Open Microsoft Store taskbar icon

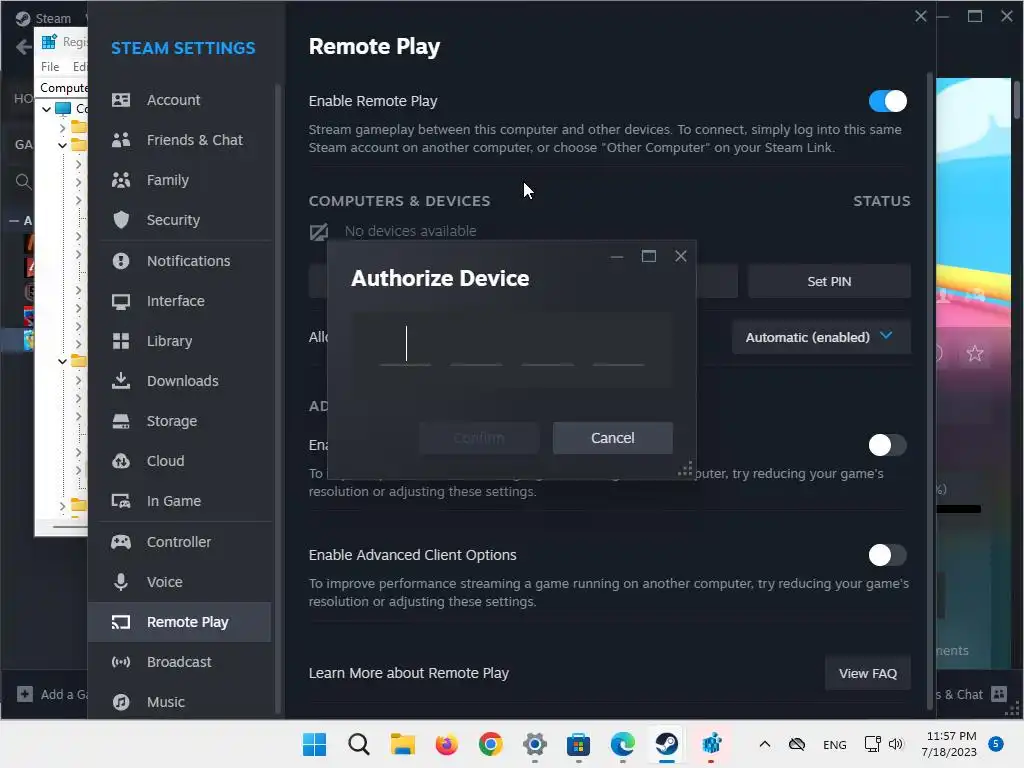[x=579, y=744]
